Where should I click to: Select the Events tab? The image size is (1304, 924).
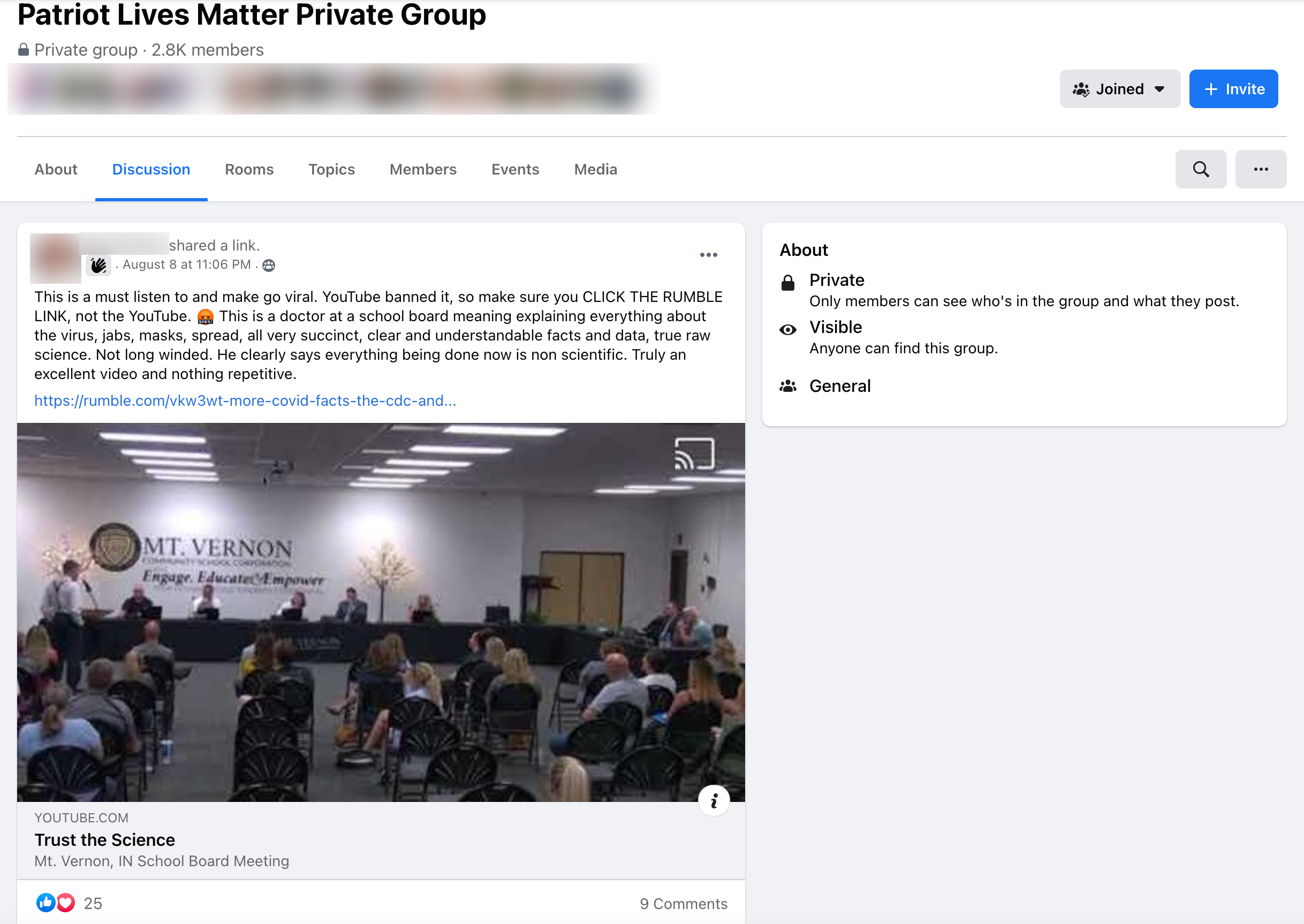[515, 170]
